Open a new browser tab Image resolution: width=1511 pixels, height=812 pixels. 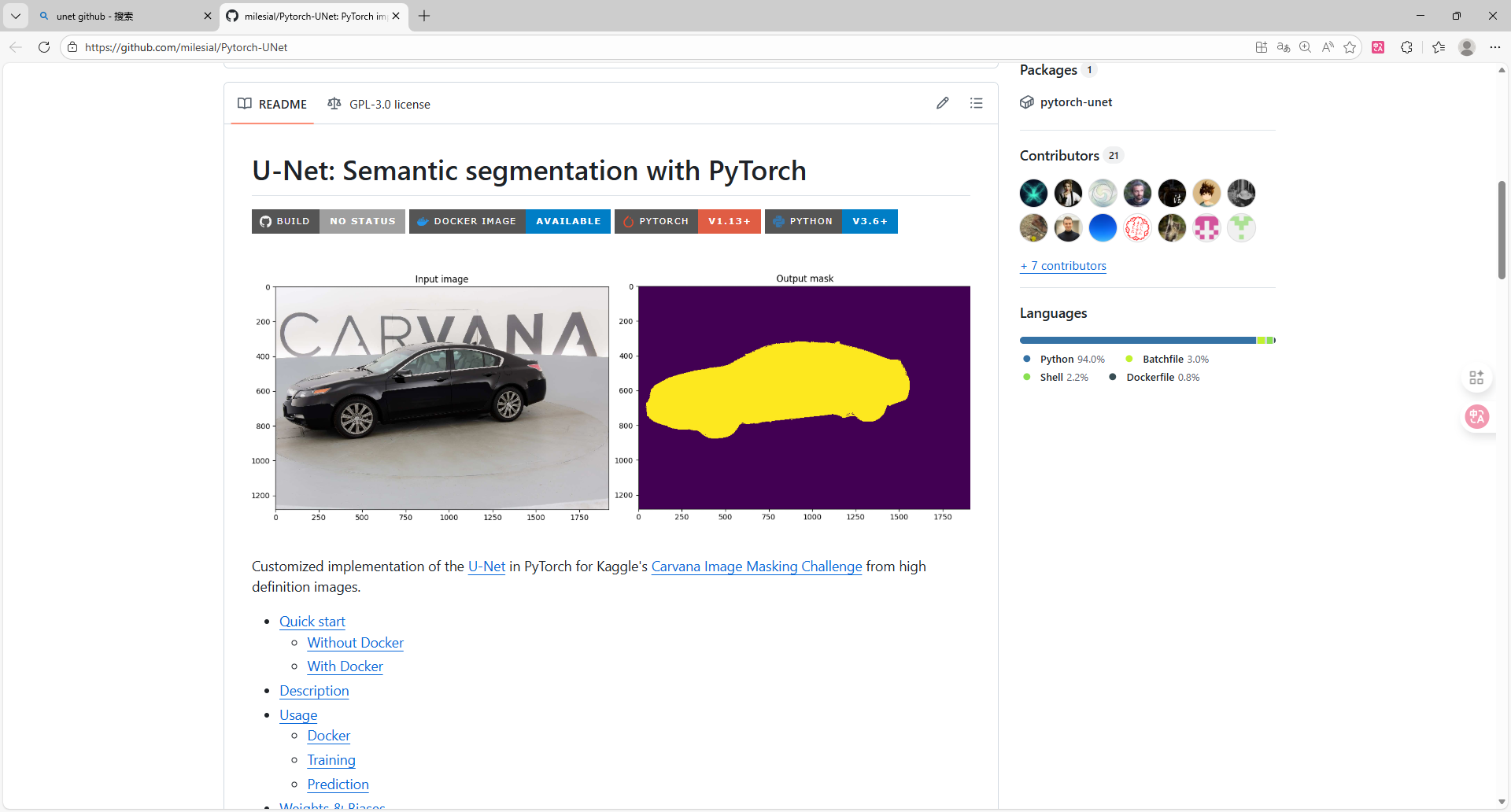coord(424,16)
